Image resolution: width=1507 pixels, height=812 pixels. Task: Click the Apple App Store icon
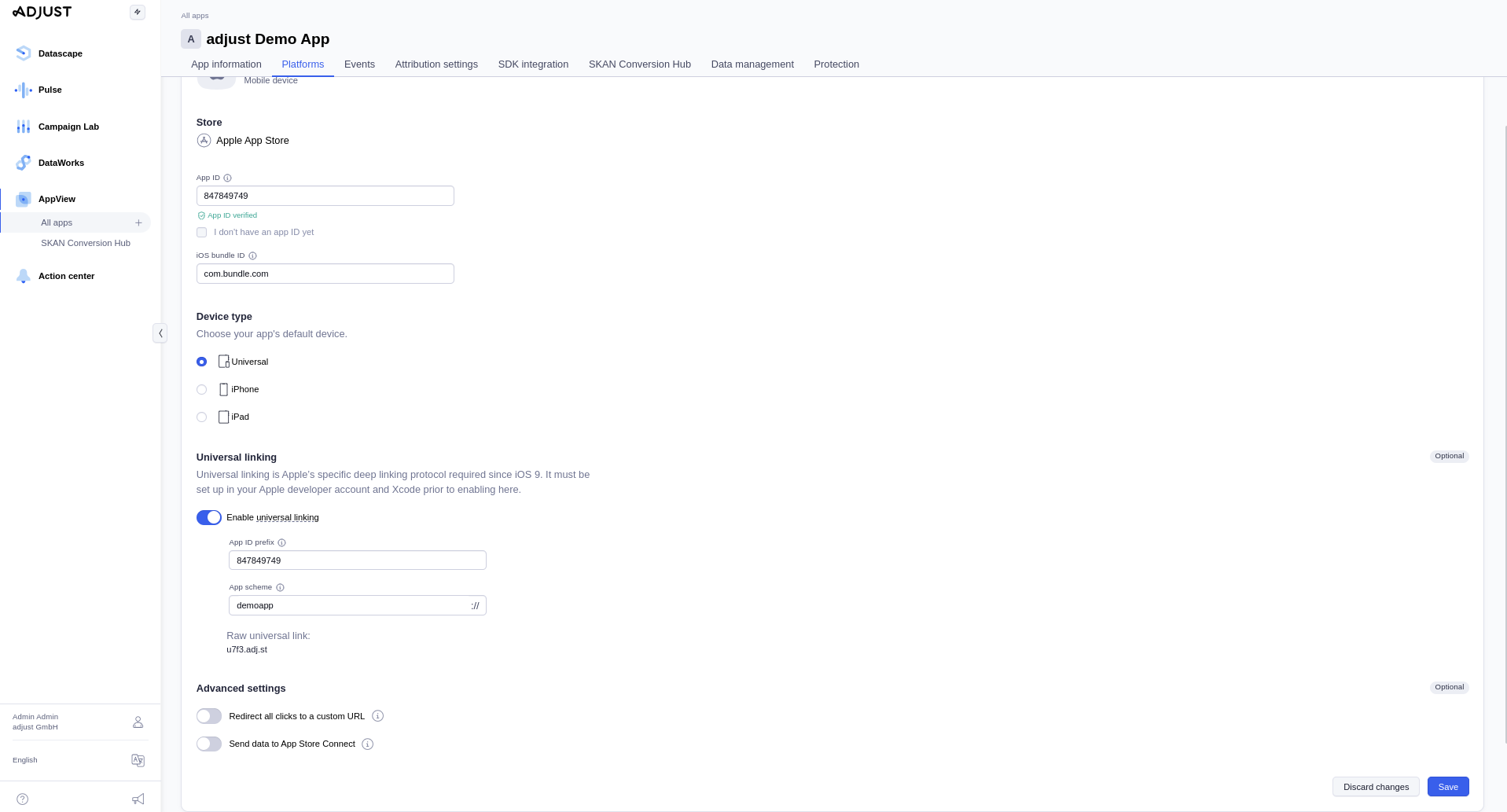pyautogui.click(x=204, y=141)
